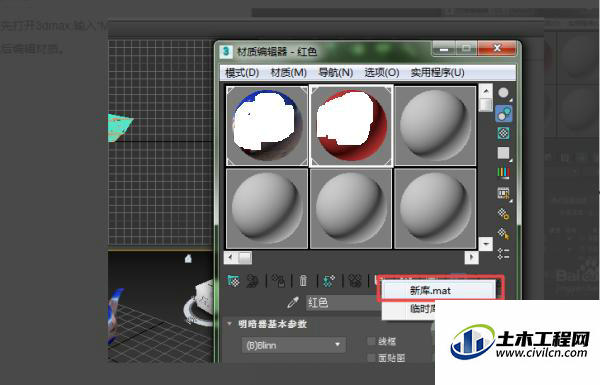Open the 模式(D) menu
The width and height of the screenshot is (600, 385).
242,72
